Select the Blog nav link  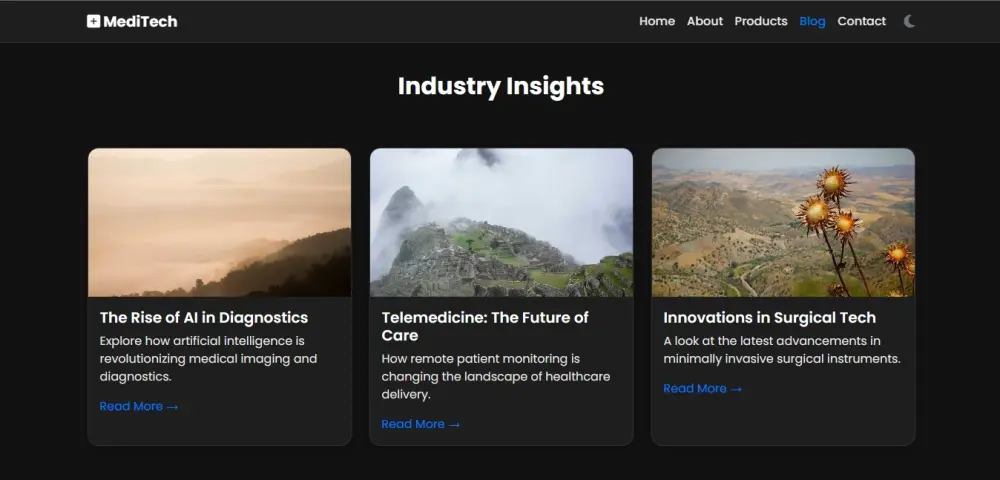[x=812, y=21]
